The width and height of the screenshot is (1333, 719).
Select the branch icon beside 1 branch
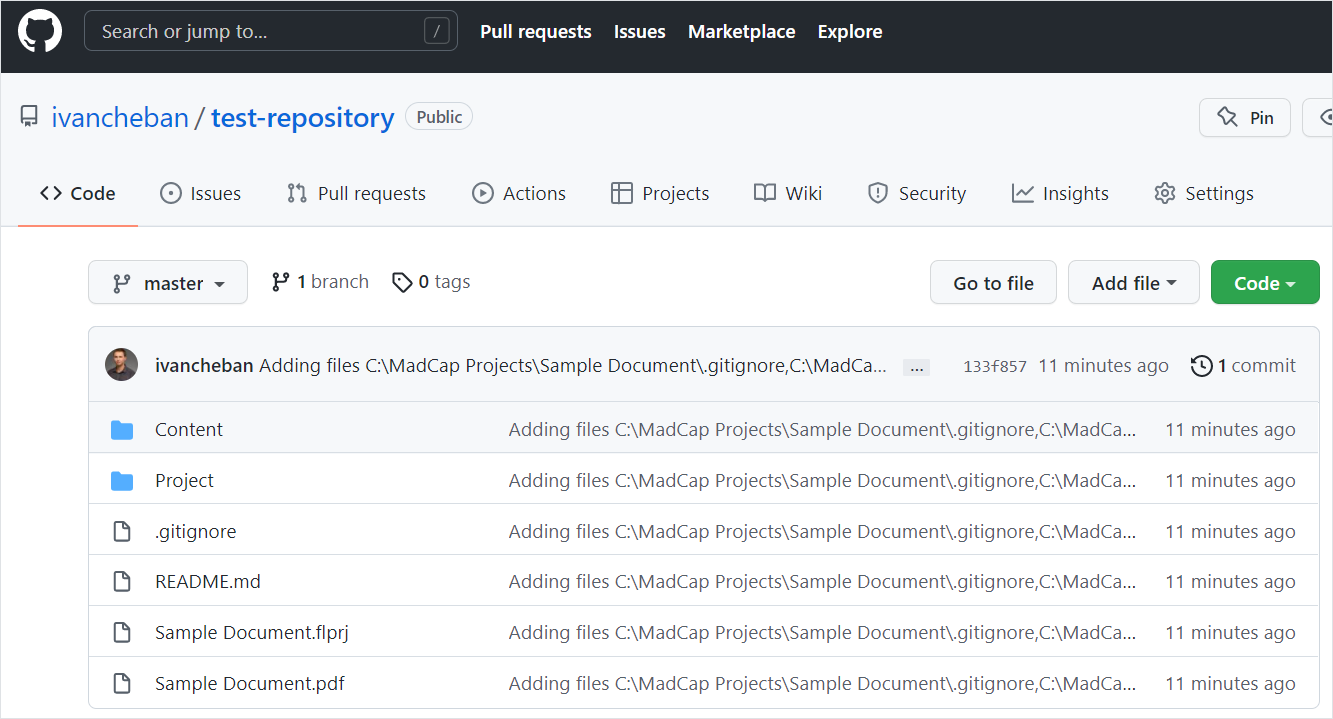(x=280, y=281)
